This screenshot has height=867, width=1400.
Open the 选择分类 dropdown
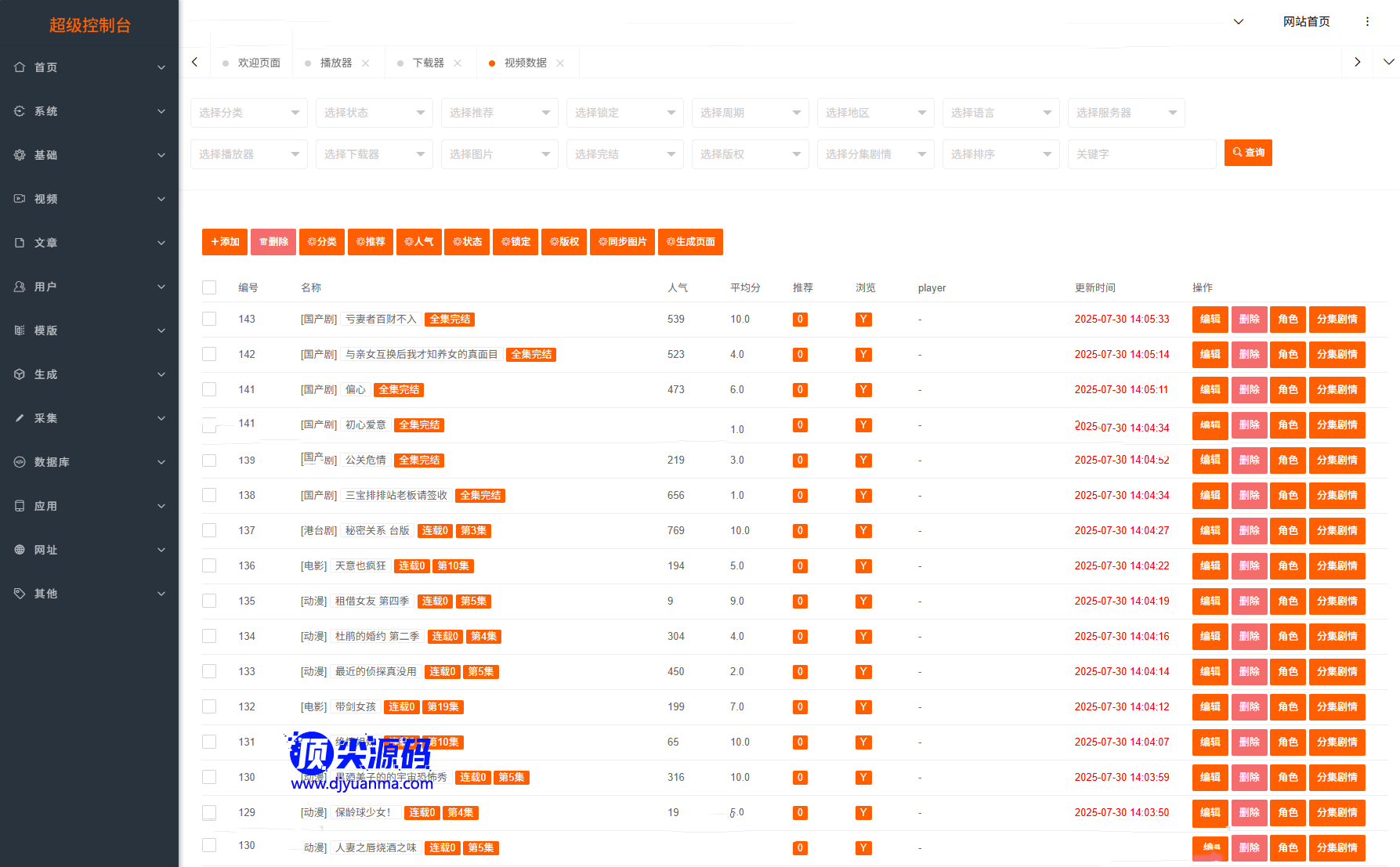[x=248, y=113]
